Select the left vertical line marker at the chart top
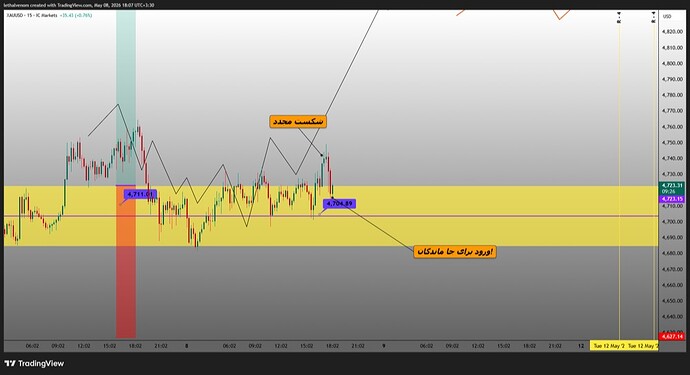The height and width of the screenshot is (375, 690). [x=619, y=18]
